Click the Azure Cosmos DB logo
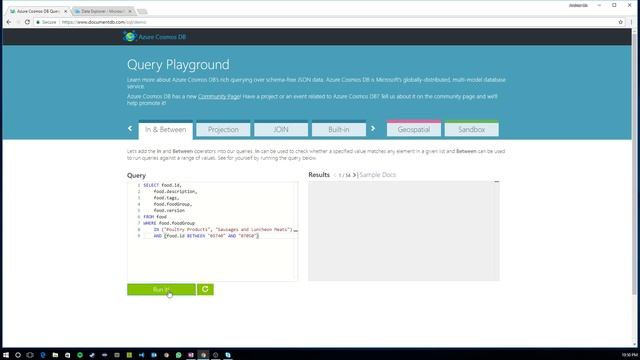The width and height of the screenshot is (640, 360). [154, 37]
